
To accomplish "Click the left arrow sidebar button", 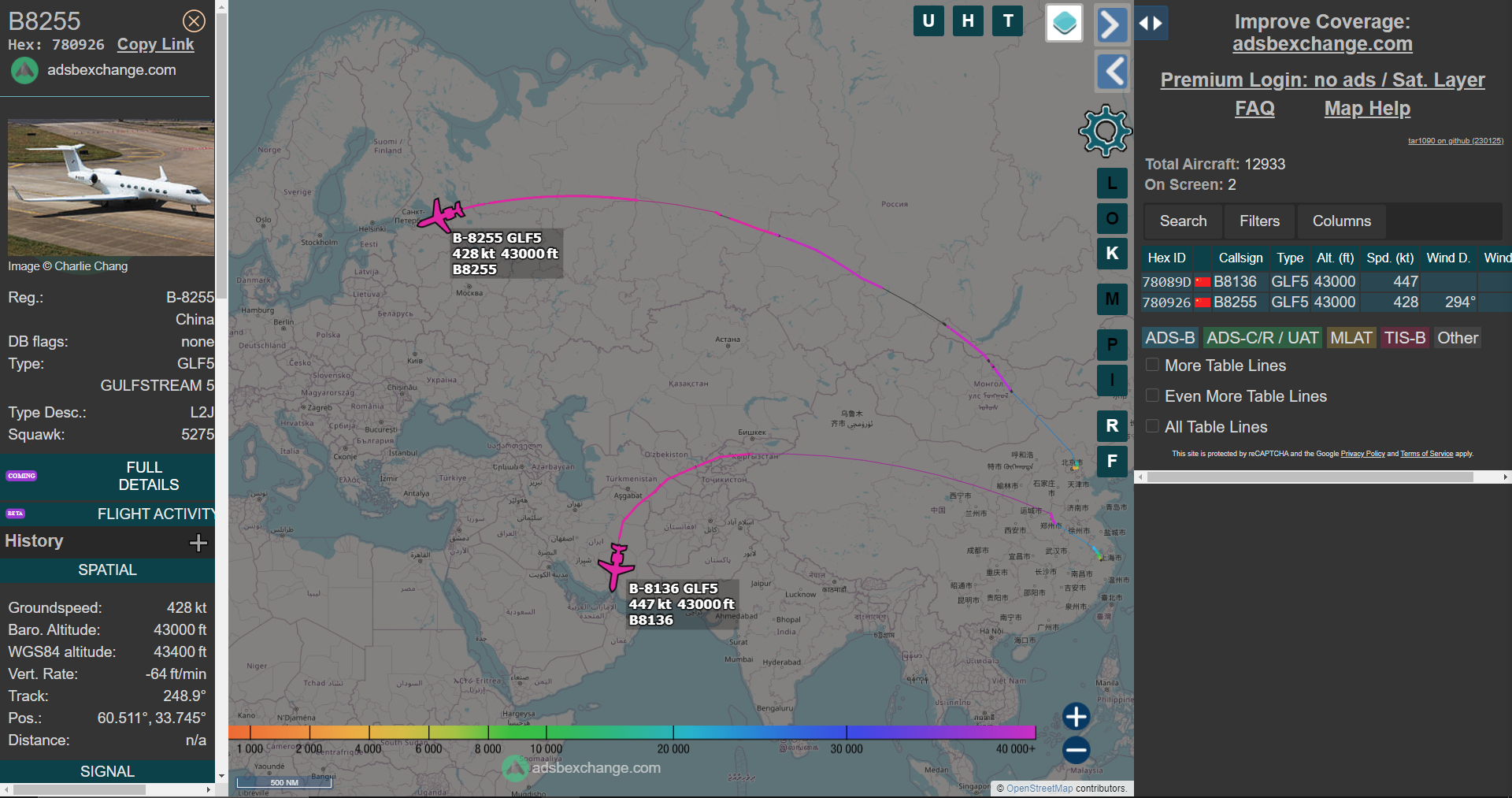I will 1112,72.
